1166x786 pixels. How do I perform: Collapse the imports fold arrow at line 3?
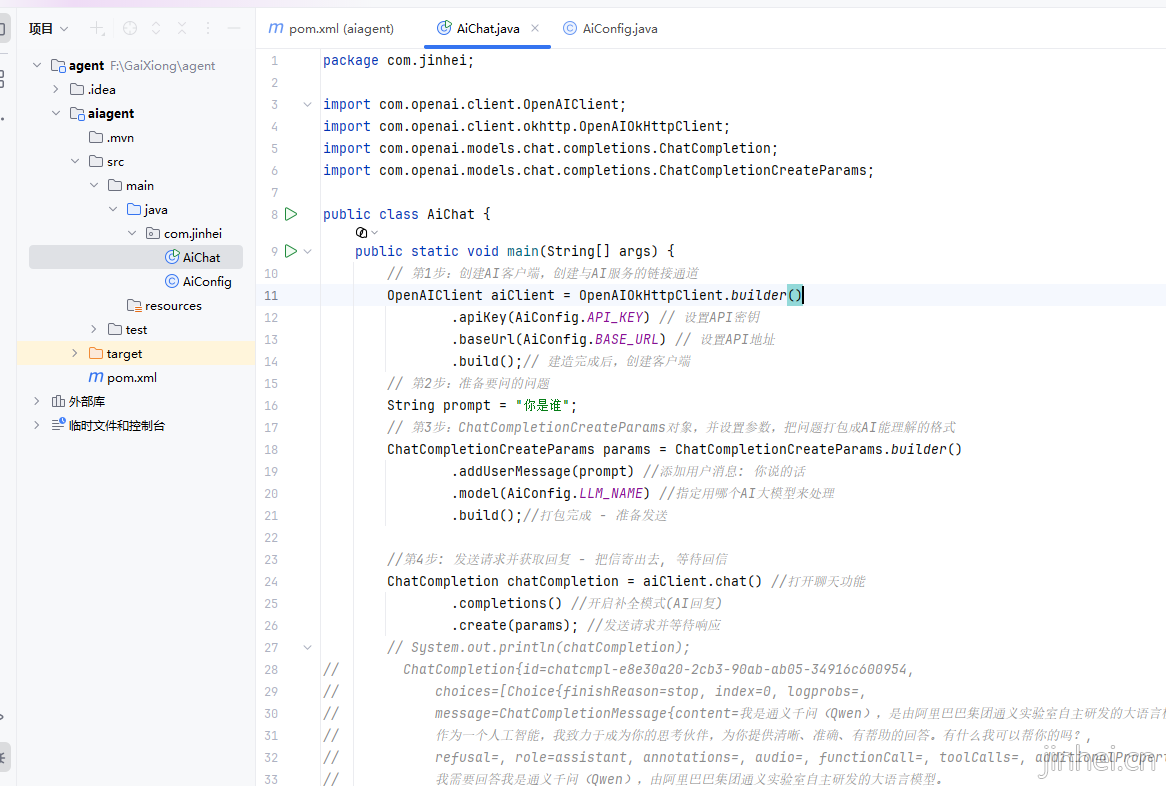307,104
